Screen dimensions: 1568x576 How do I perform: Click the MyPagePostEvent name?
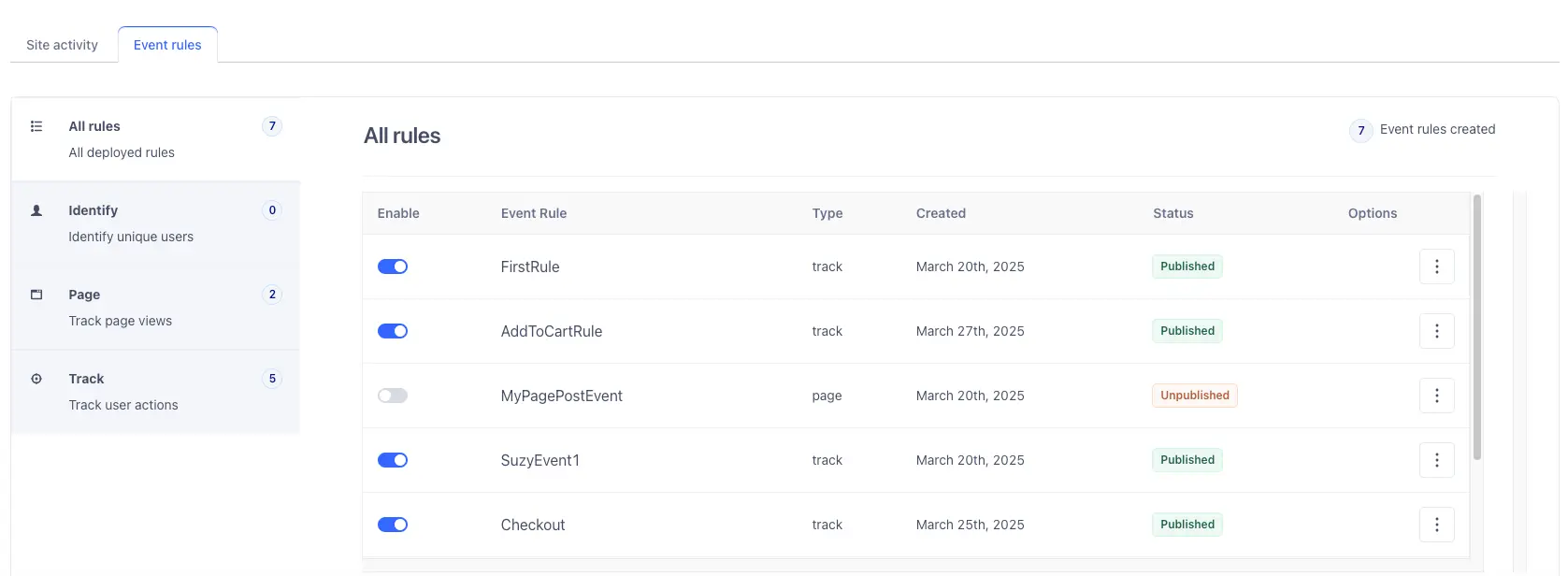562,396
